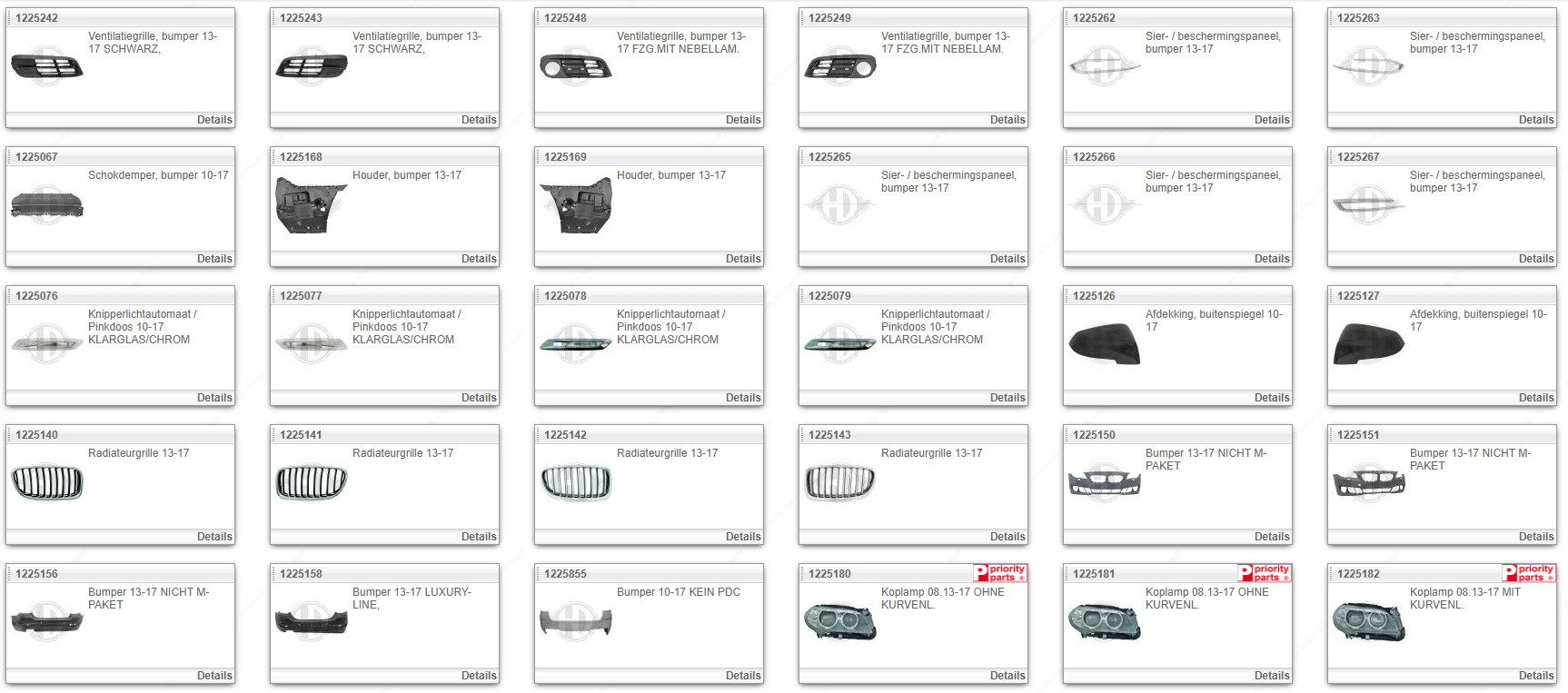Open Details for Afdekking 1225127
The image size is (1568, 693).
(x=1536, y=398)
